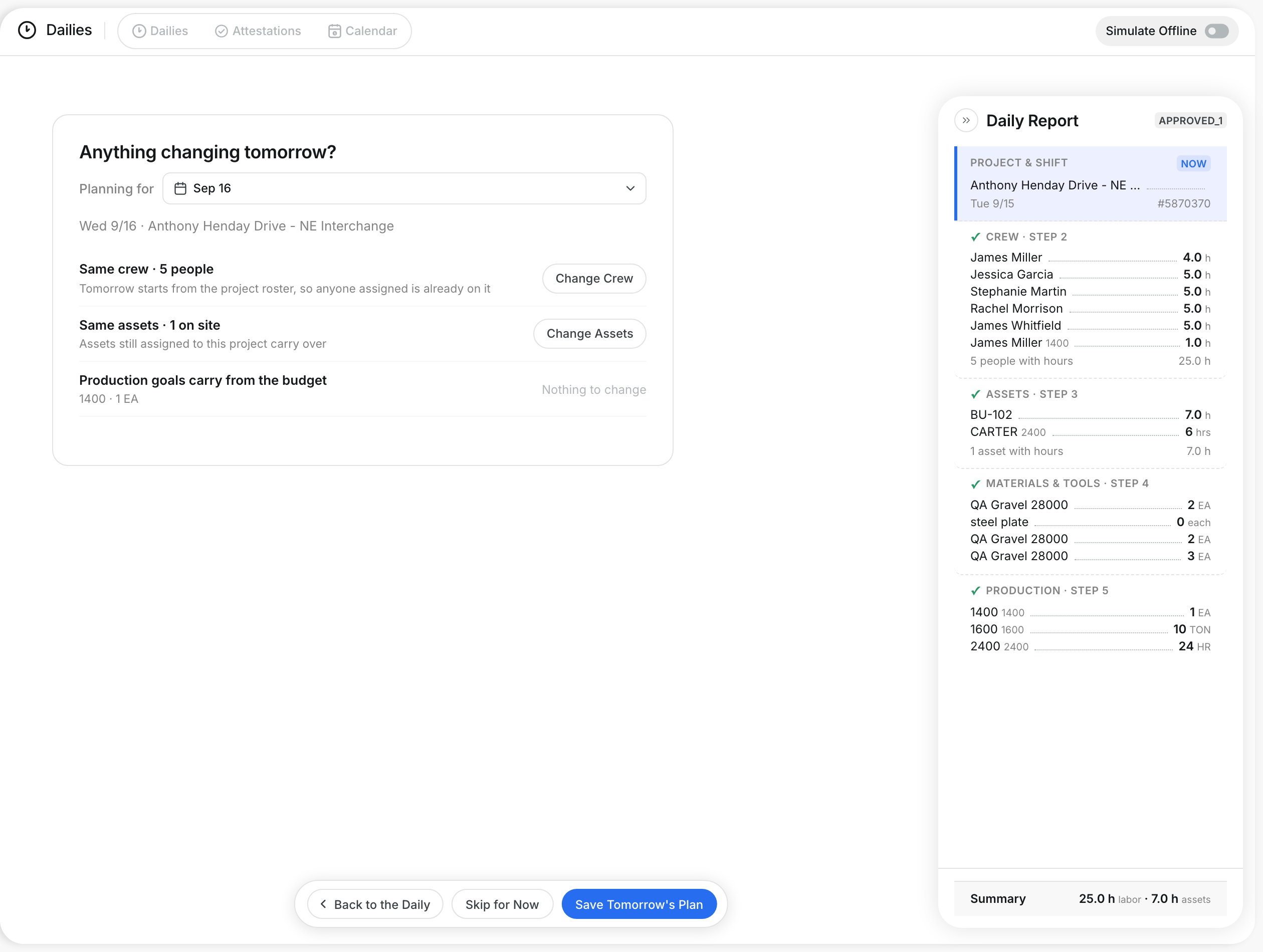Click the Change Crew button
The image size is (1263, 952).
[594, 279]
